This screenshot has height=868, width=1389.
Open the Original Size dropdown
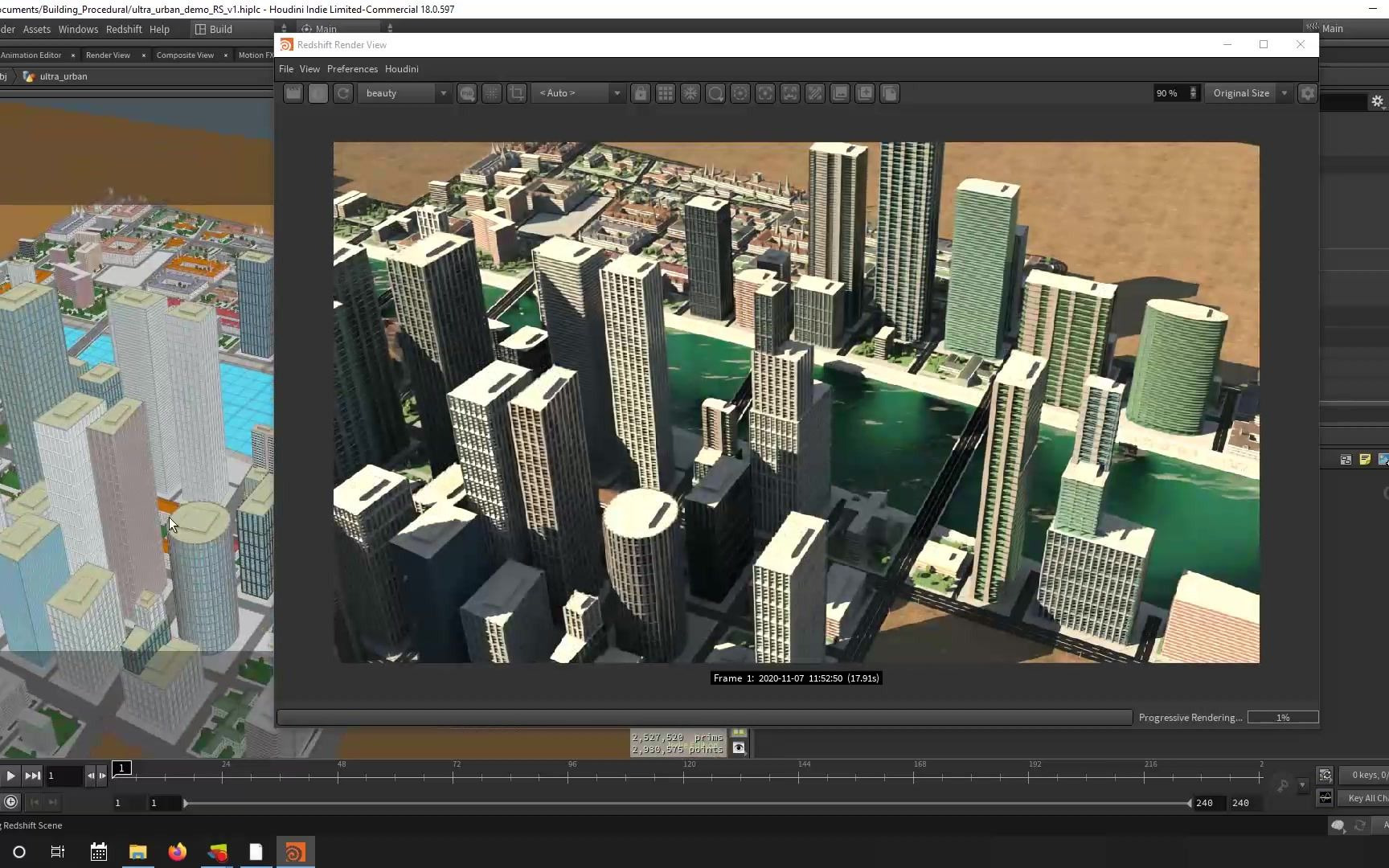click(x=1248, y=93)
